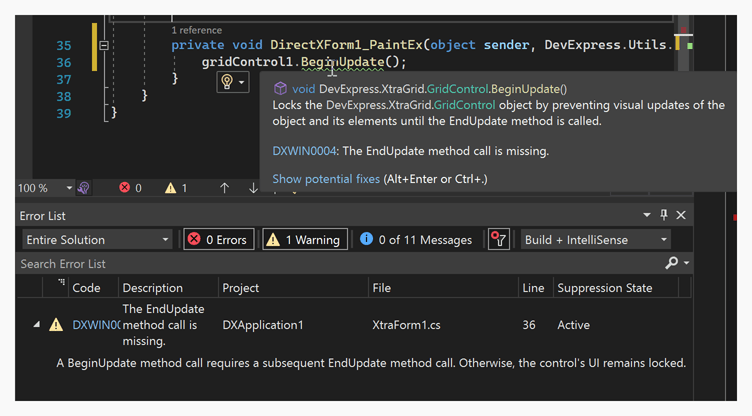The image size is (752, 416).
Task: Open the Error List window options dropdown
Action: click(647, 215)
